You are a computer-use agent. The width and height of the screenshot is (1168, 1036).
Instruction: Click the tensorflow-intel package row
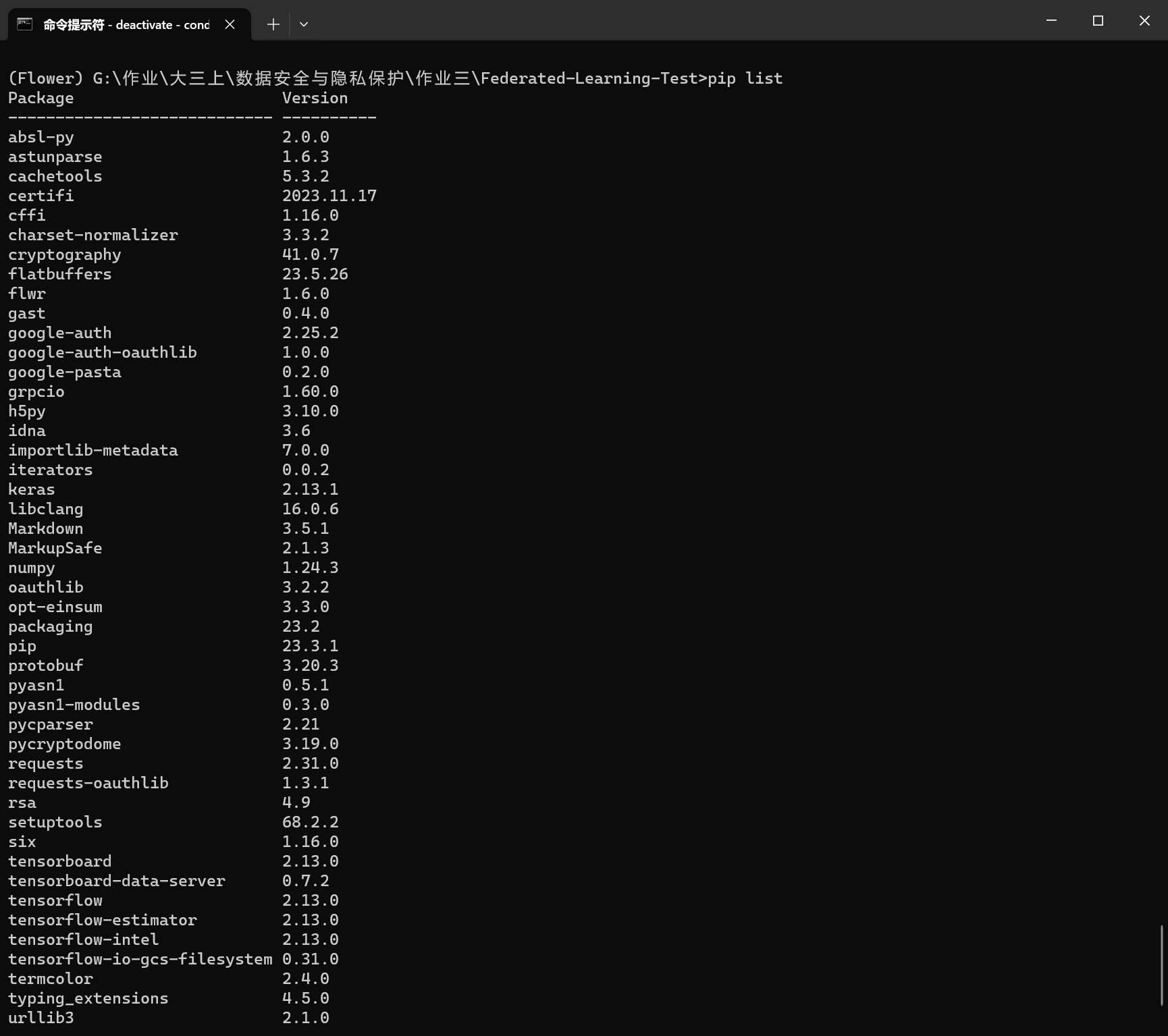pyautogui.click(x=83, y=939)
